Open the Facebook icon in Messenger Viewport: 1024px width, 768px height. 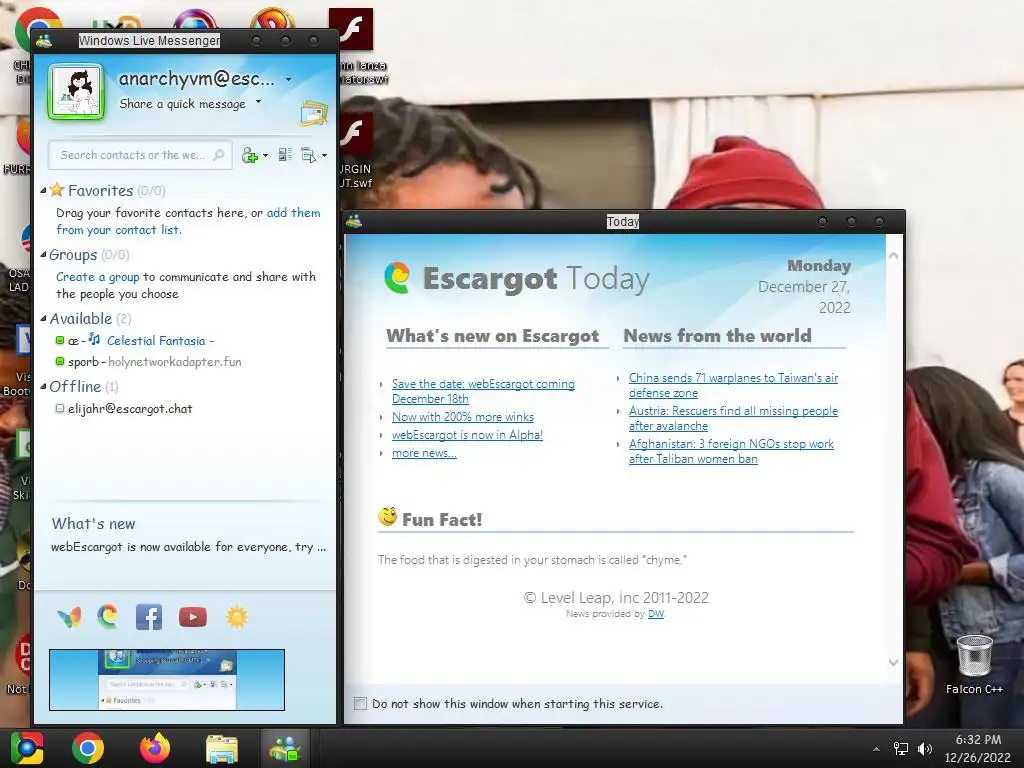click(x=149, y=617)
